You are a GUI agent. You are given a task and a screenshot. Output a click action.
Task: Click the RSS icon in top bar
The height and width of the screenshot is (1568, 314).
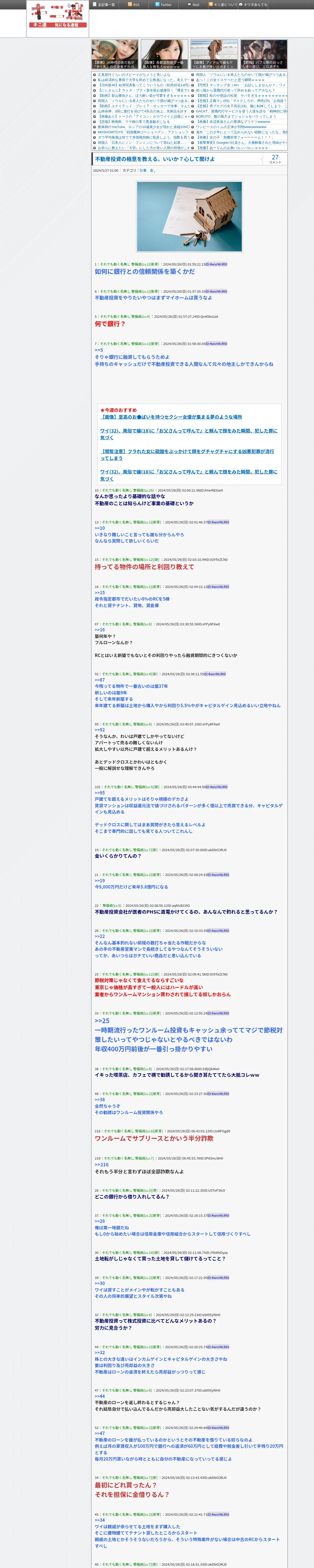pyautogui.click(x=130, y=4)
